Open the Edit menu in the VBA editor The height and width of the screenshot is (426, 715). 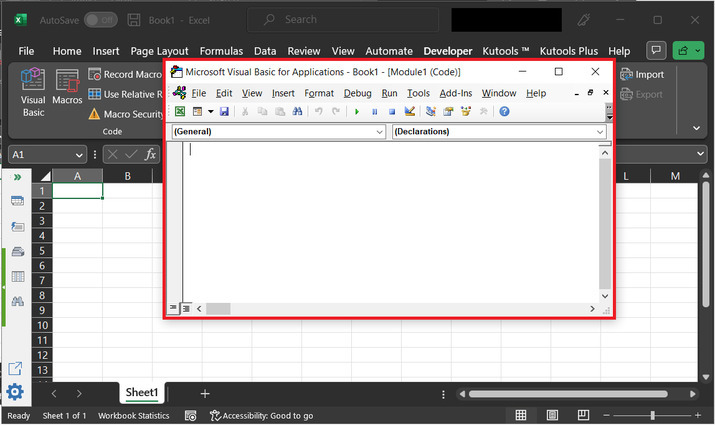tap(224, 93)
